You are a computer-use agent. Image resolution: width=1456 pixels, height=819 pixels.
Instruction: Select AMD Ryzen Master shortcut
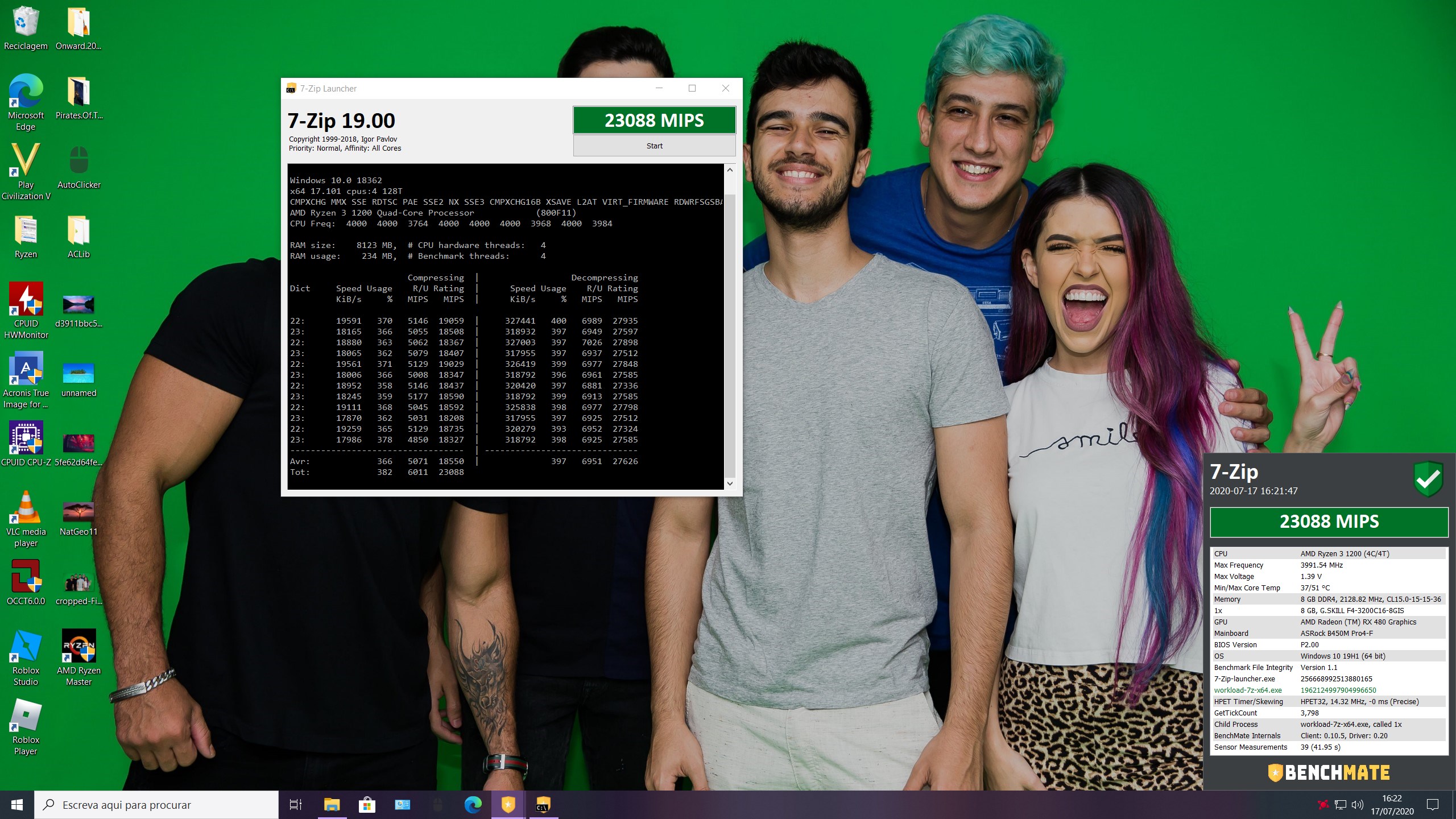(78, 658)
